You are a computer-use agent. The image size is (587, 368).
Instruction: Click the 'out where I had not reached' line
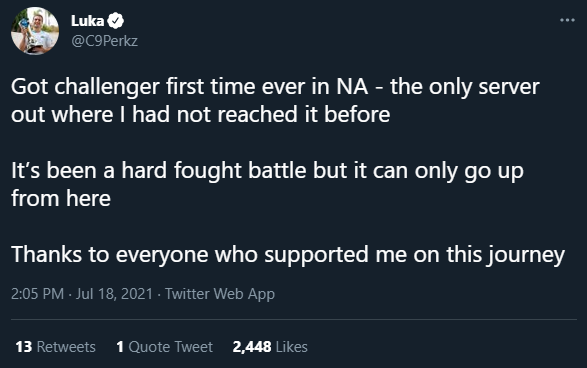click(201, 114)
